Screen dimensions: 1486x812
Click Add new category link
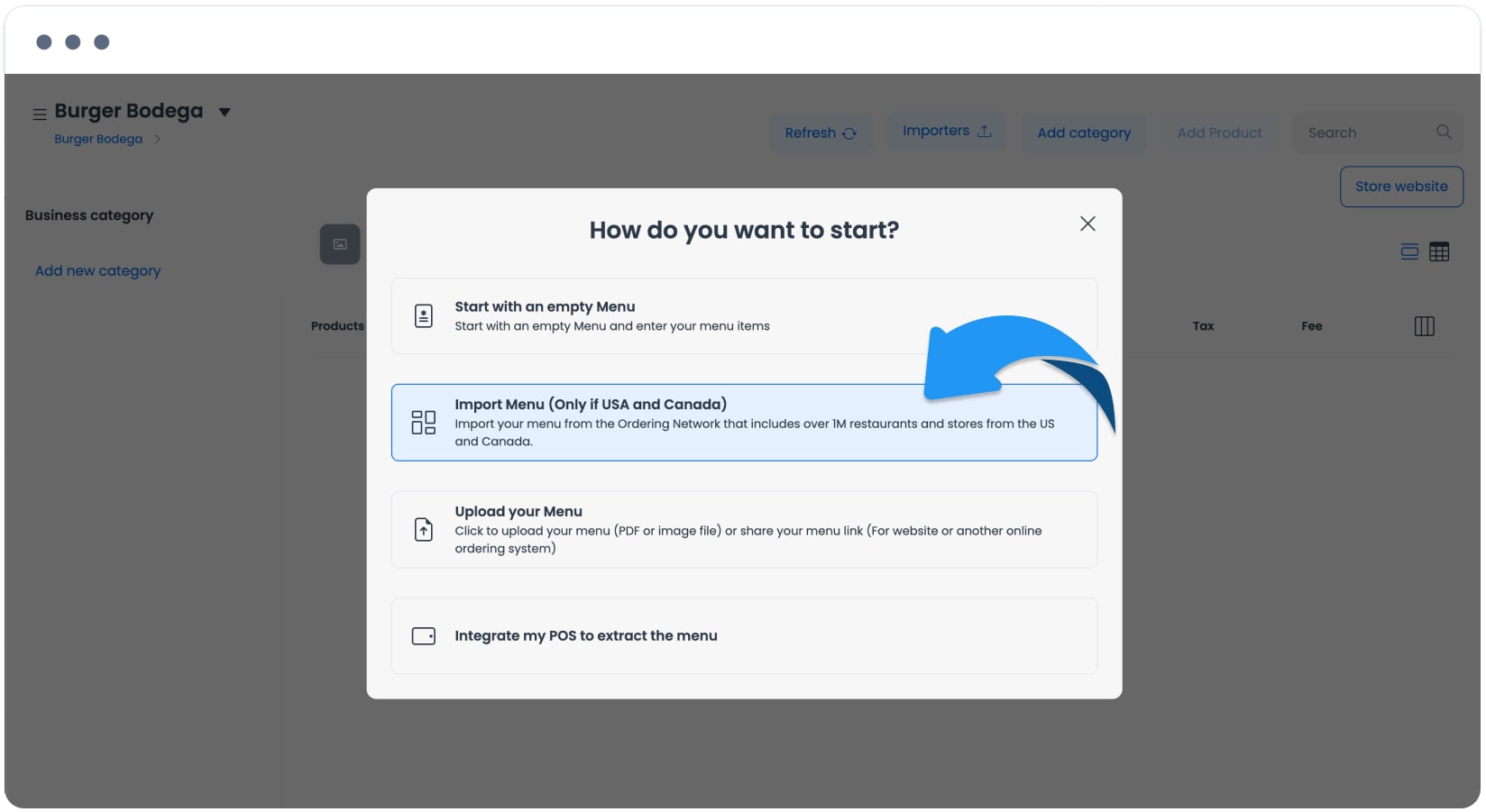pyautogui.click(x=98, y=271)
